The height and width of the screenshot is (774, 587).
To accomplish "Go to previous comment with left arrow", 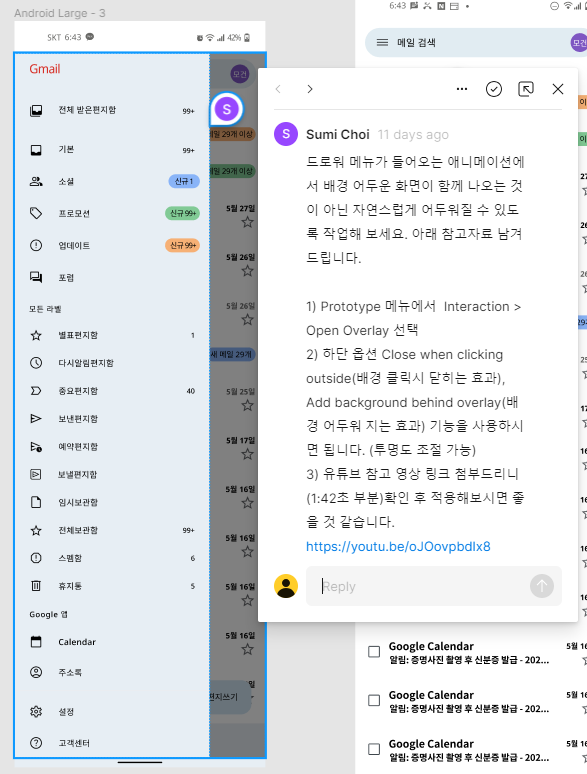I will click(x=278, y=89).
